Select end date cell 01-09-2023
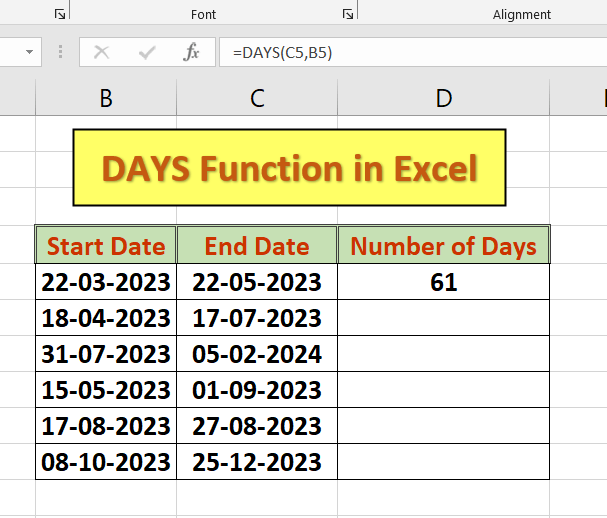The image size is (607, 518). (257, 390)
